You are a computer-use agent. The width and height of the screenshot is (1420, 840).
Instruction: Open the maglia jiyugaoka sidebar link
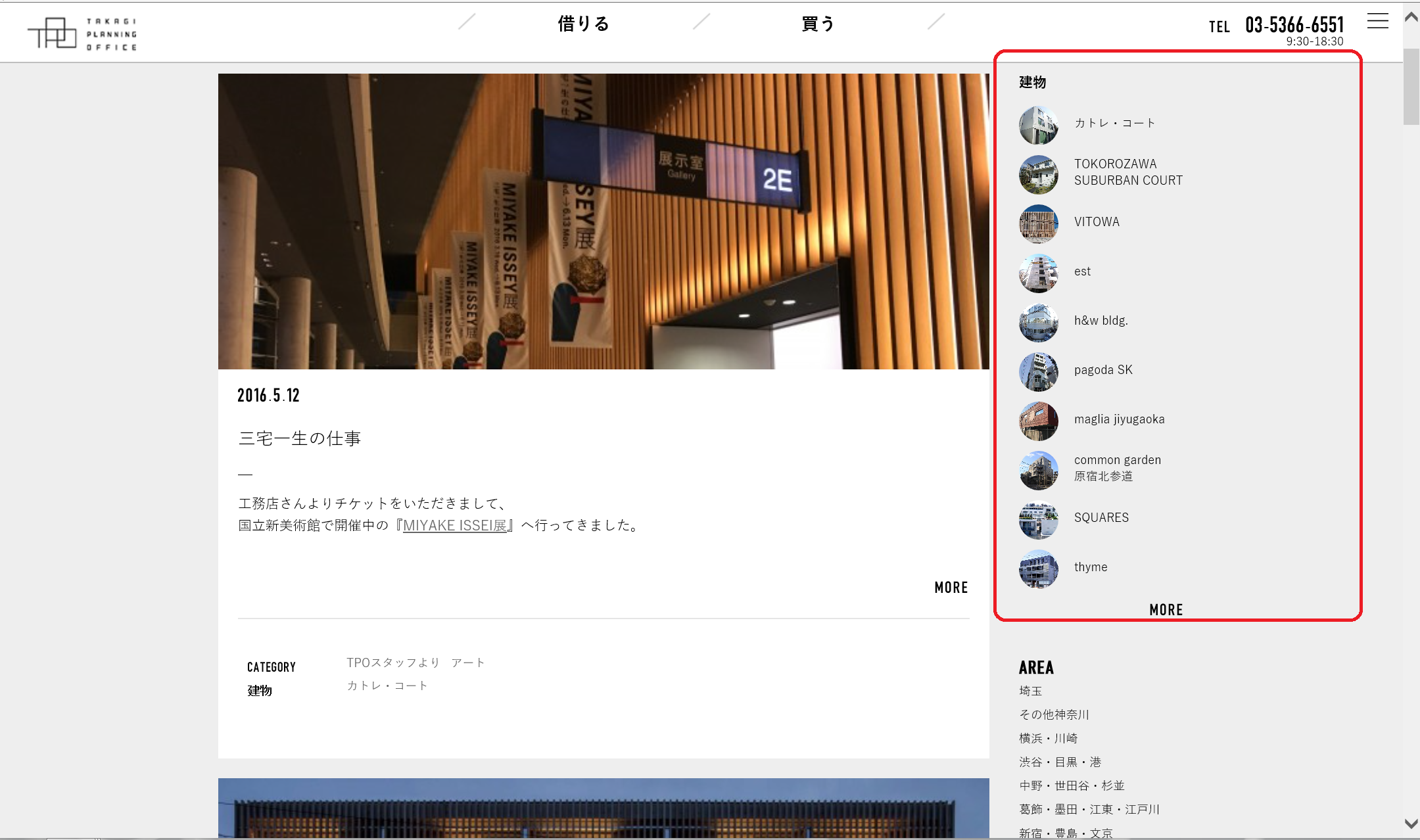pos(1120,419)
